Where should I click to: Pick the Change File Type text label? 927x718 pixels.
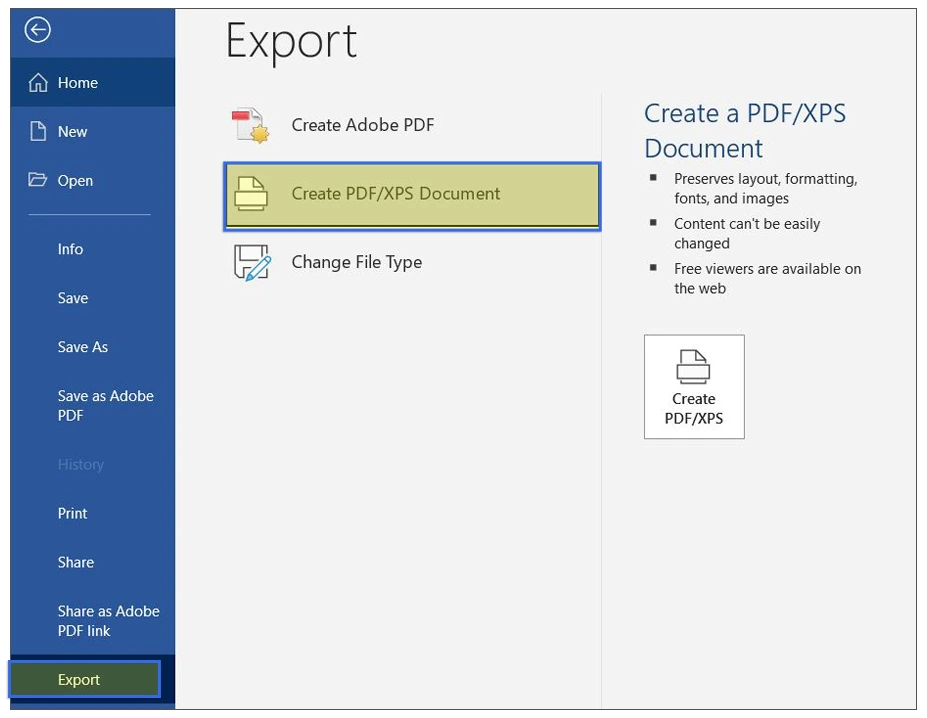coord(356,262)
